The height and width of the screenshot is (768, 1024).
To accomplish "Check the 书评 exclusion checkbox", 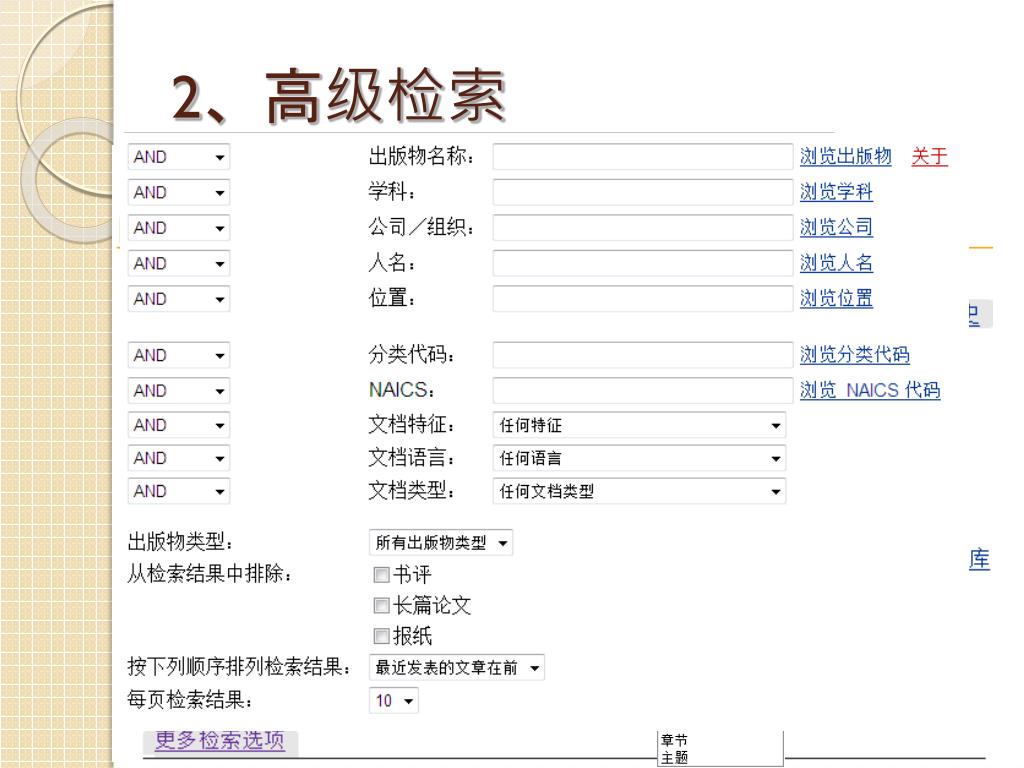I will pyautogui.click(x=381, y=575).
